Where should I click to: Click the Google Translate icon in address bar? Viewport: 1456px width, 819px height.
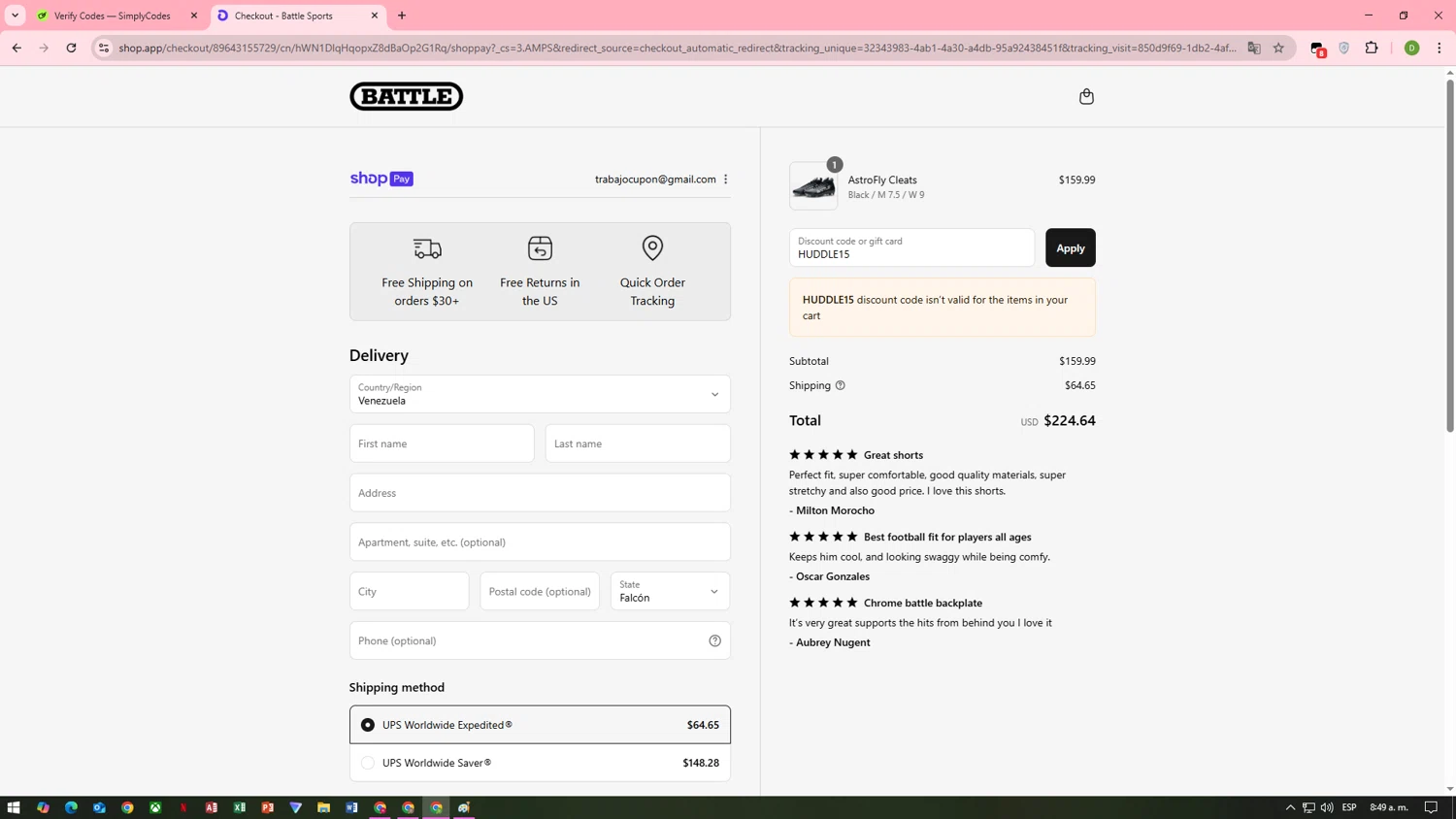[1254, 48]
